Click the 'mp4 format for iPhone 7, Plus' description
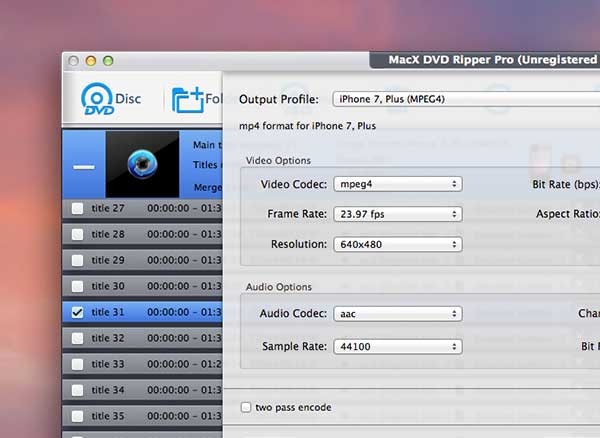 307,126
